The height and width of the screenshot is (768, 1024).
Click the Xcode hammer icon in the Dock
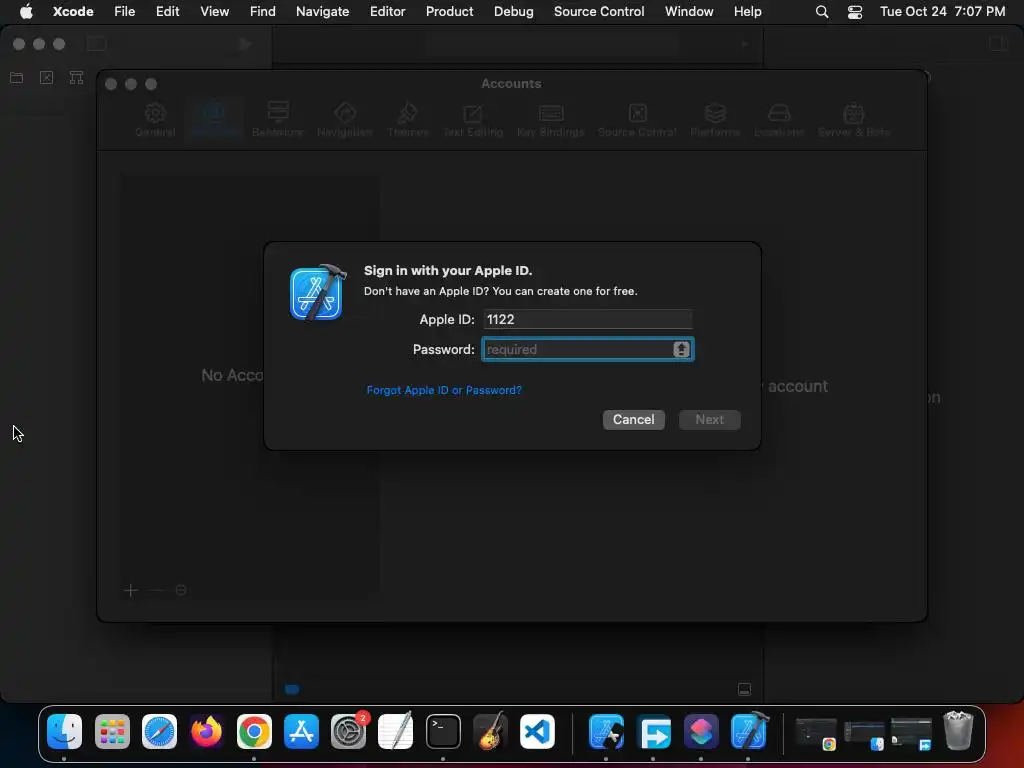tap(748, 731)
